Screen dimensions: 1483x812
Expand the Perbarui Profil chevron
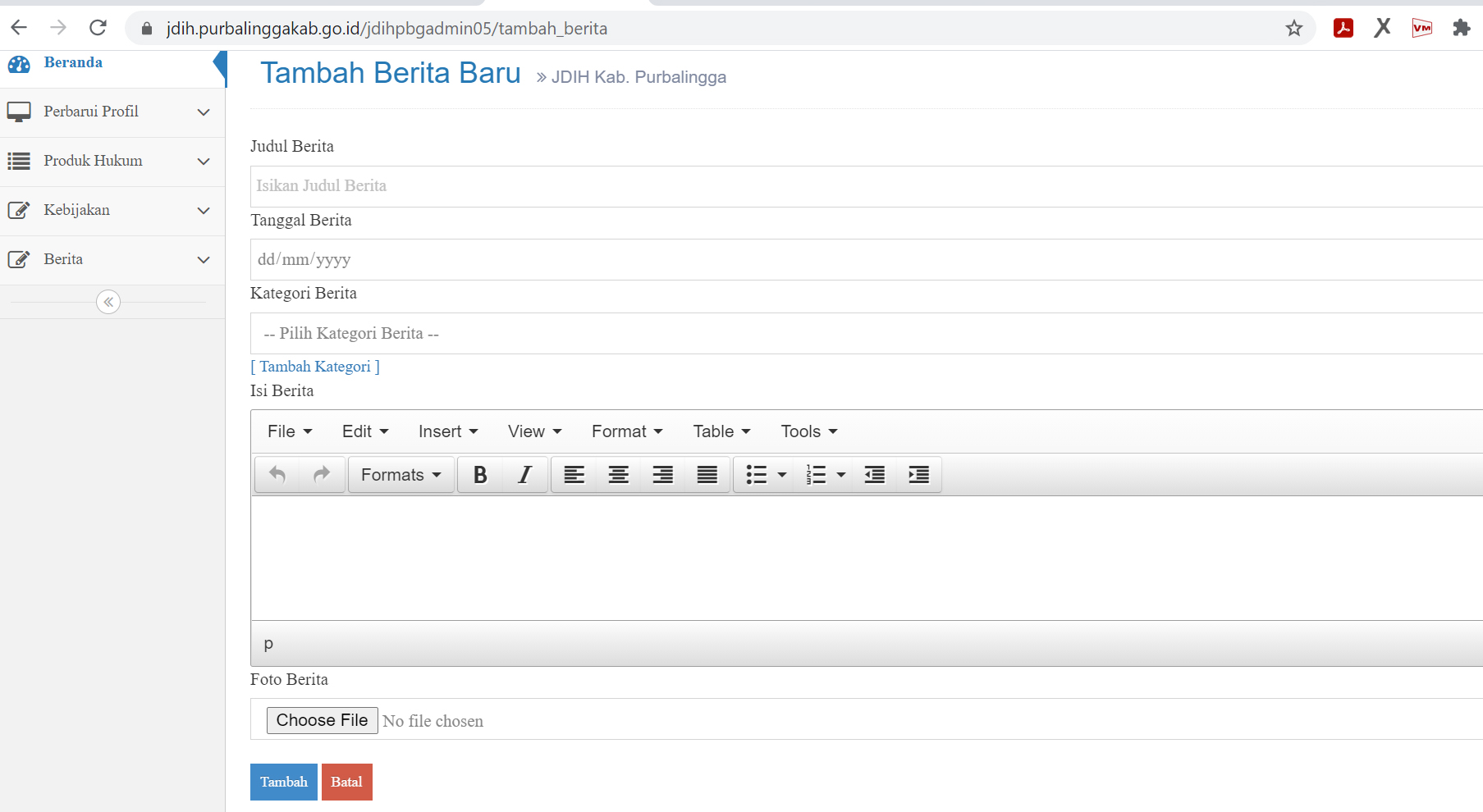(204, 112)
